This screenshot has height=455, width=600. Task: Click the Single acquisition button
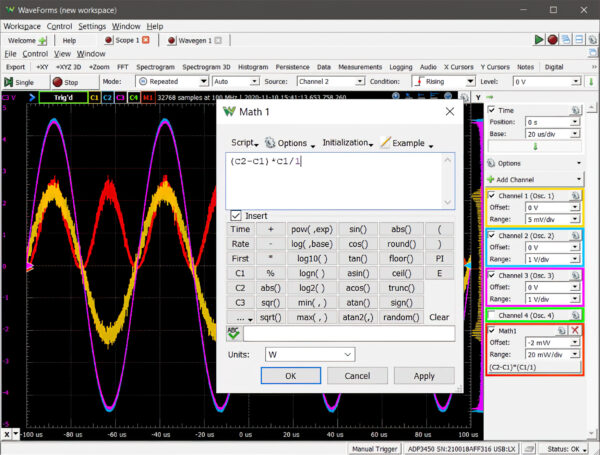(20, 81)
